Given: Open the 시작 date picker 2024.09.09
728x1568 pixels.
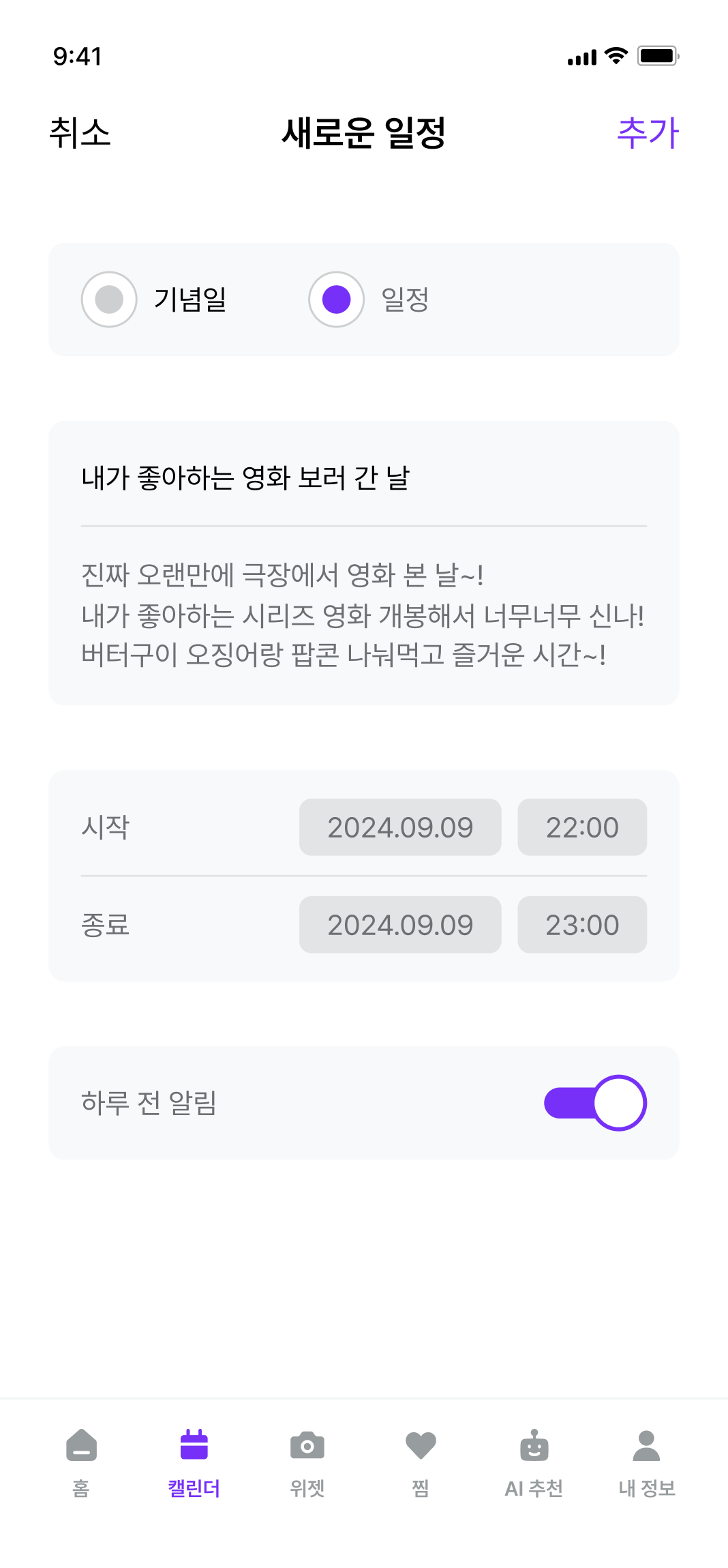Looking at the screenshot, I should click(x=400, y=827).
